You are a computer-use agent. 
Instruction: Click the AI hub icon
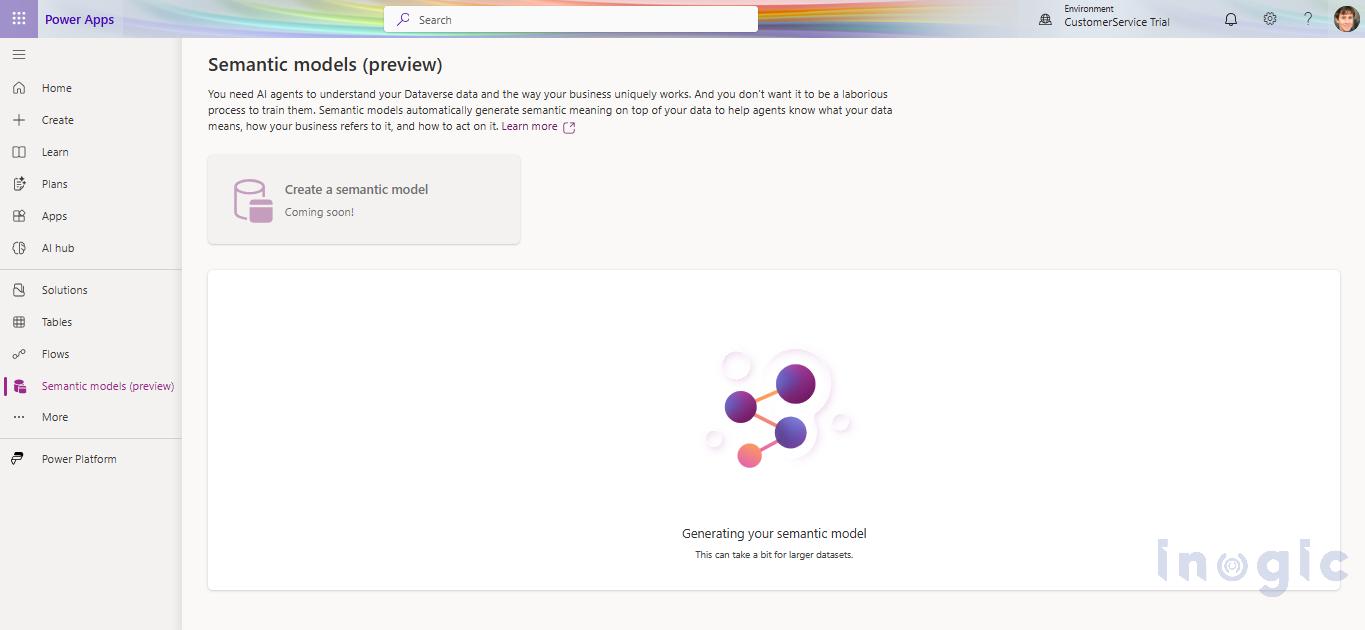(19, 248)
